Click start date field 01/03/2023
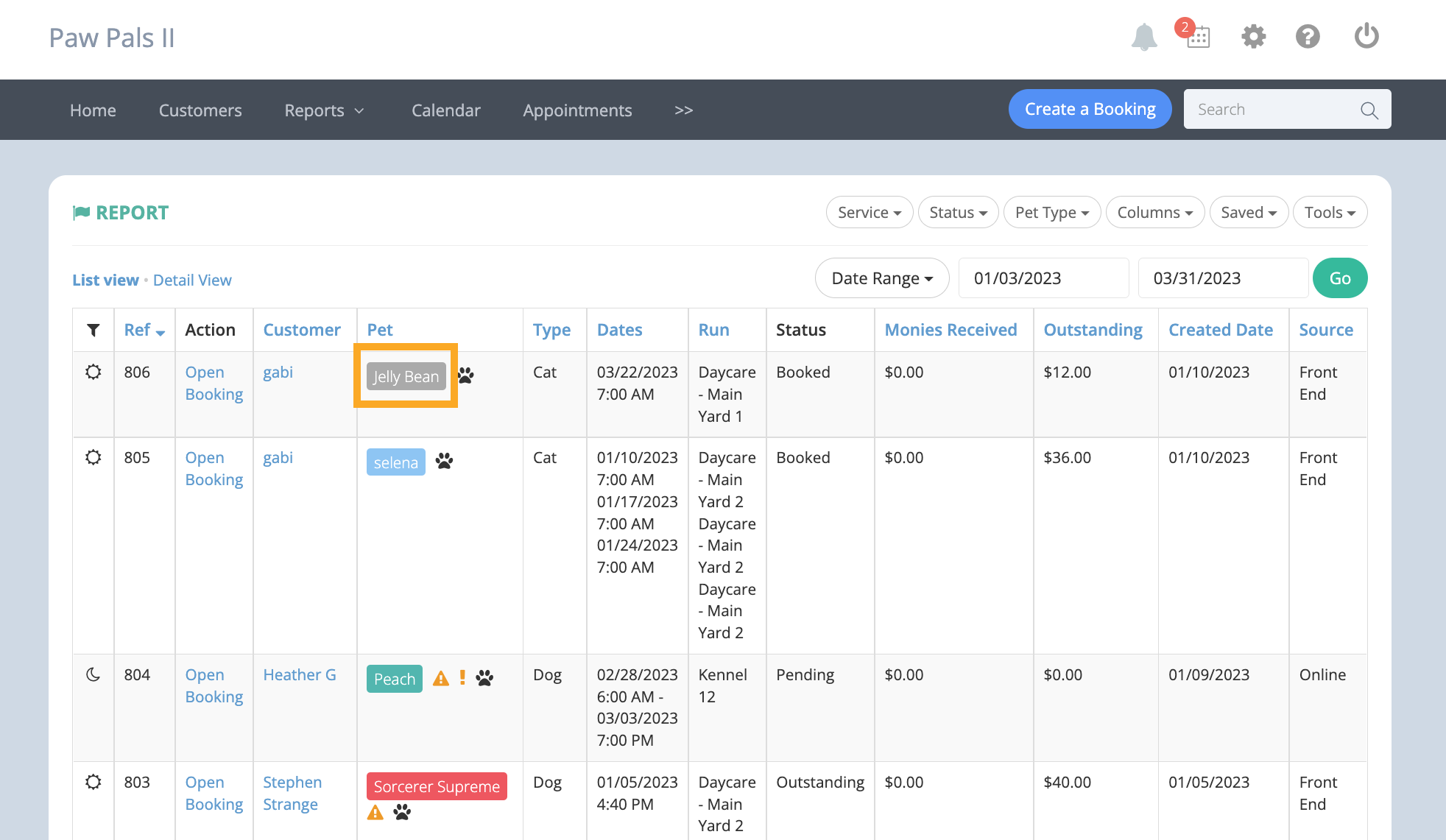The image size is (1446, 840). pos(1043,278)
